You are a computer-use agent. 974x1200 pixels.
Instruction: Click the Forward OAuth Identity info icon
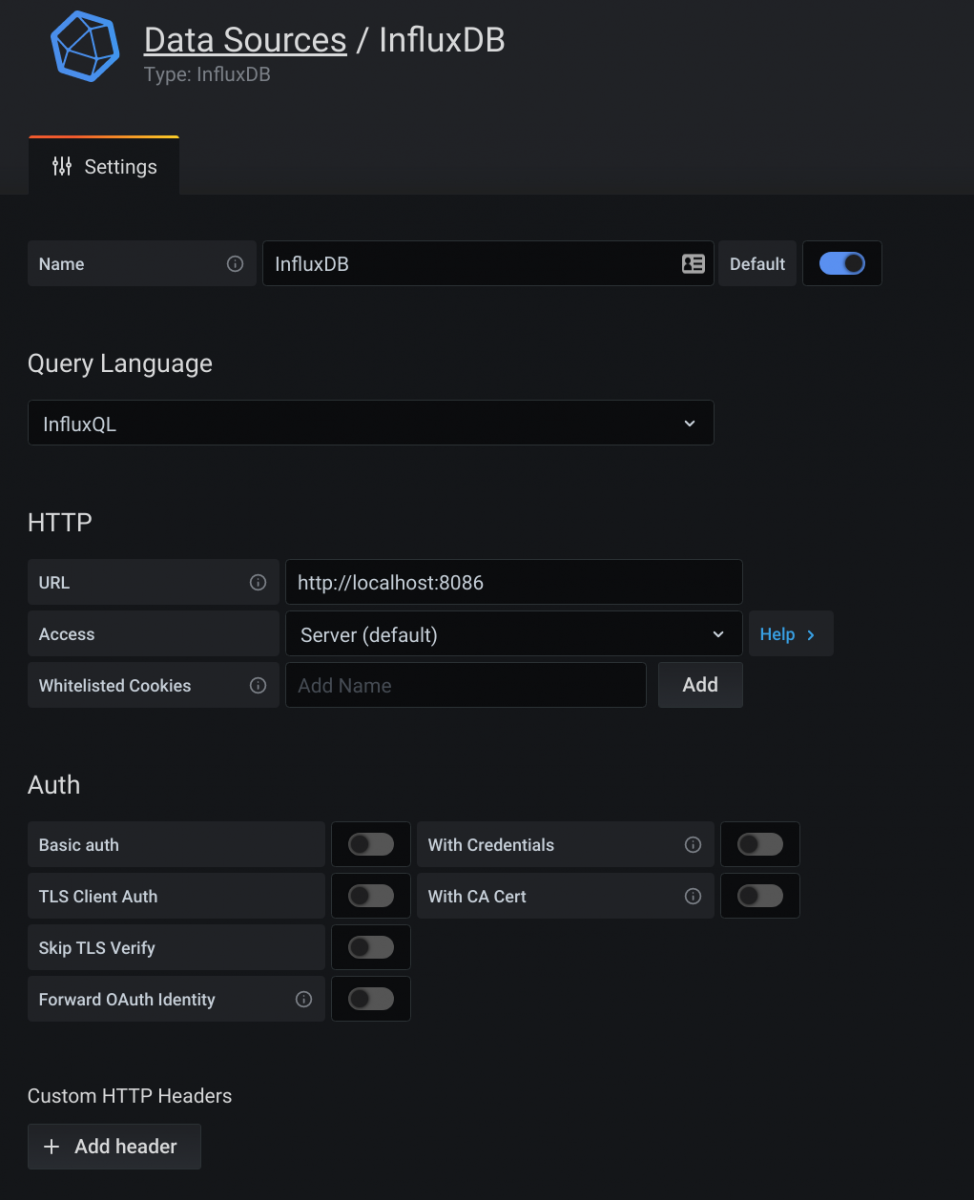(304, 999)
